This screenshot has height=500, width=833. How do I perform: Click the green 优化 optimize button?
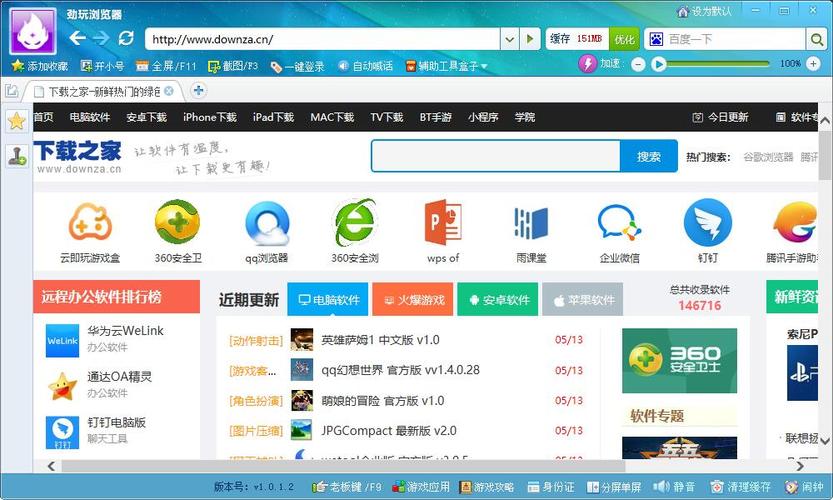tap(624, 39)
